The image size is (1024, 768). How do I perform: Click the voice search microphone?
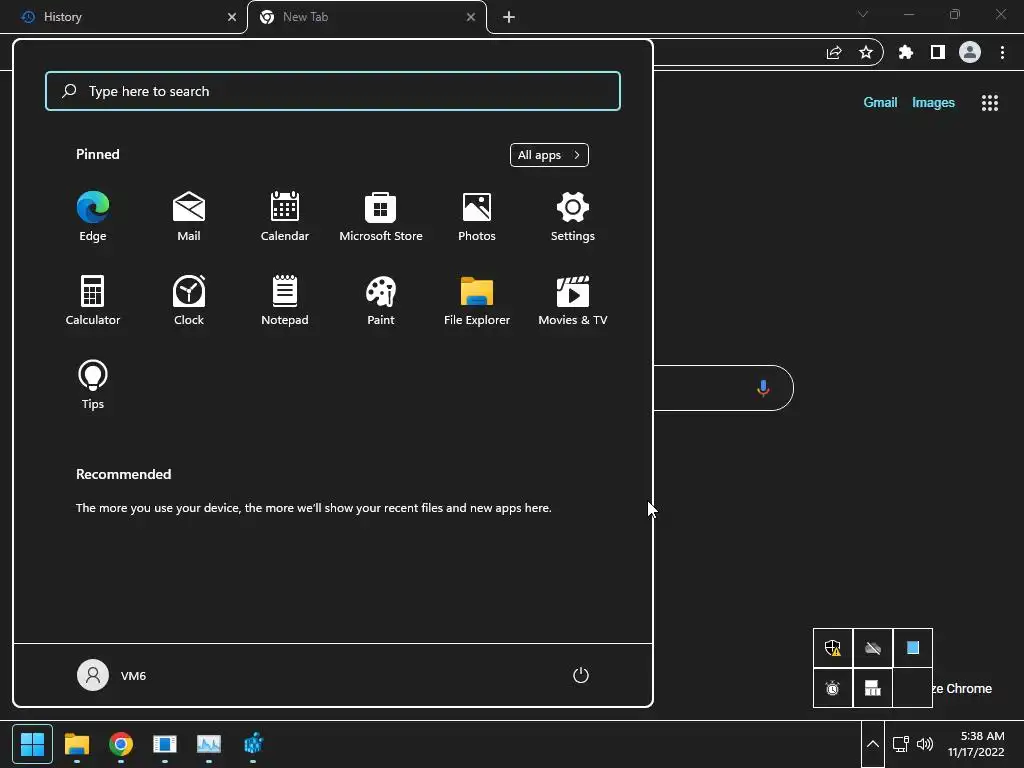point(763,389)
